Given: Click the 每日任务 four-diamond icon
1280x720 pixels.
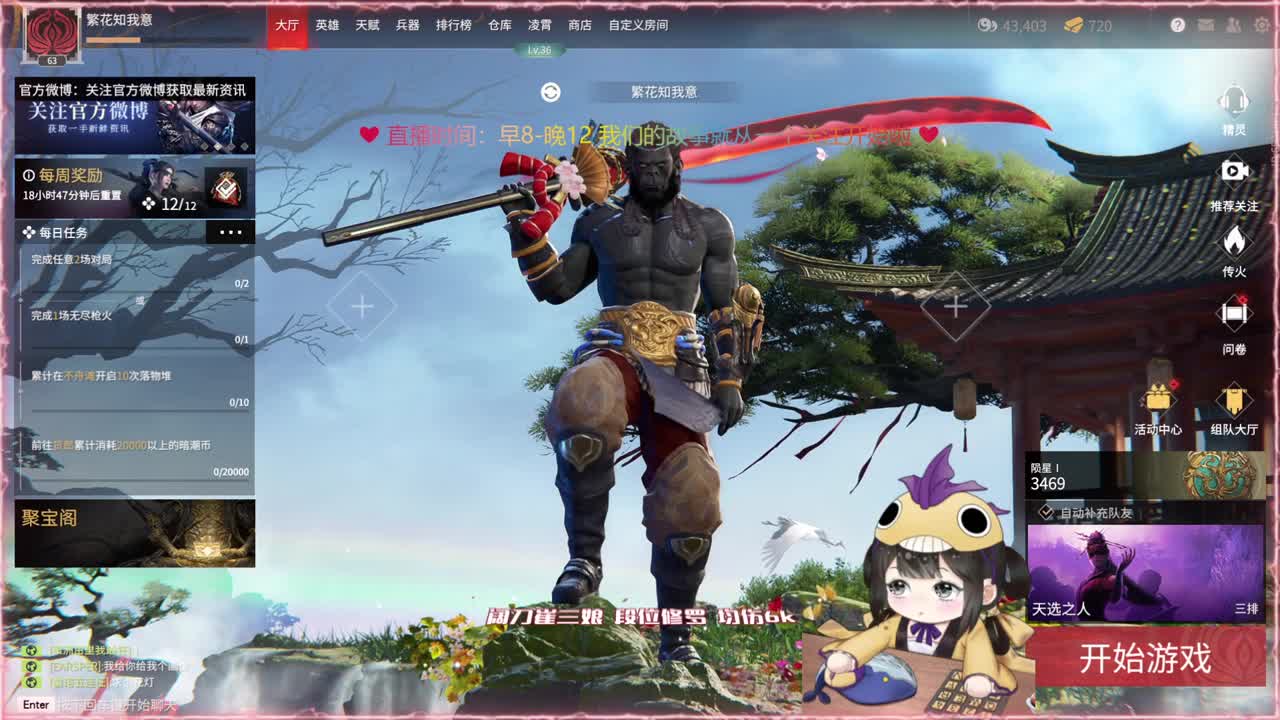Looking at the screenshot, I should pos(28,232).
